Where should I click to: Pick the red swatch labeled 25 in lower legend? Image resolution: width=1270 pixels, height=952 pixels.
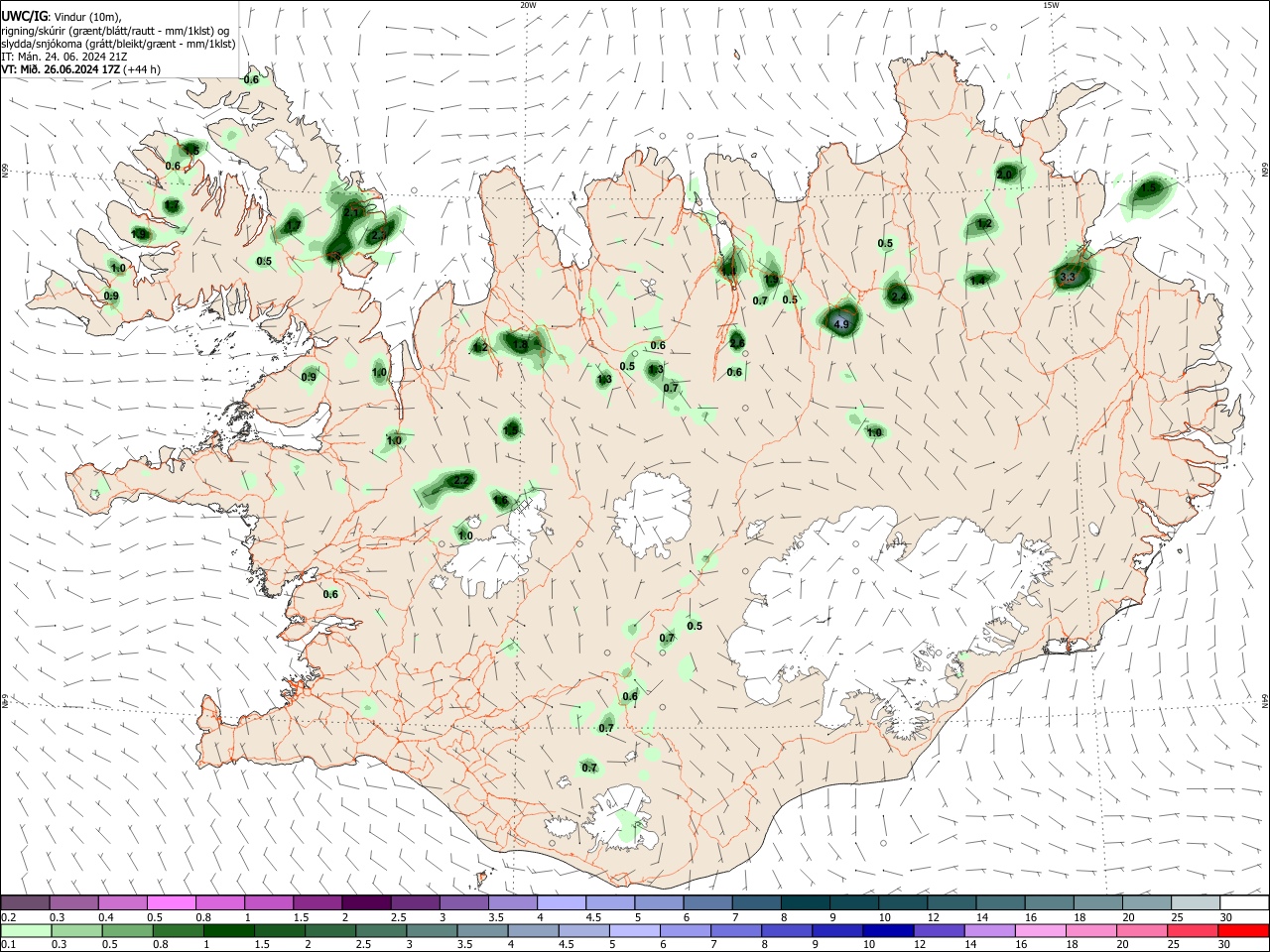[1191, 930]
